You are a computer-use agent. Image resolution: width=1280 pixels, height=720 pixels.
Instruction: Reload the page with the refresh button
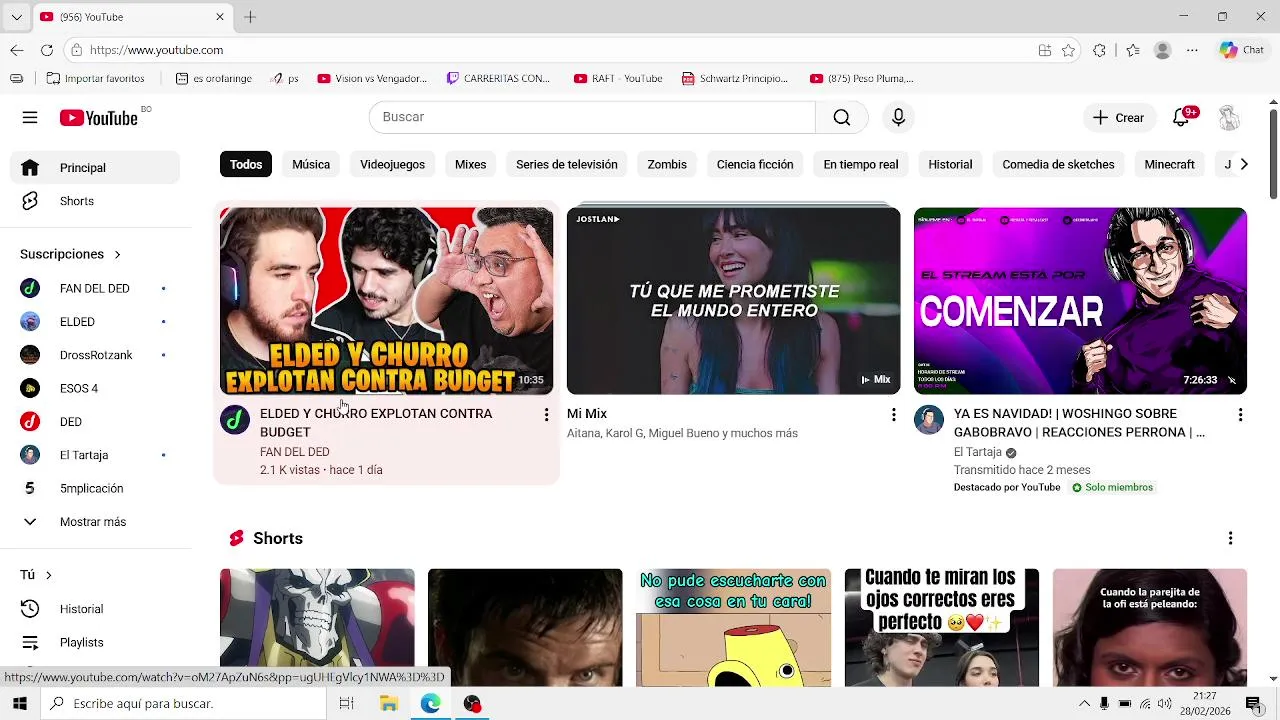click(47, 50)
